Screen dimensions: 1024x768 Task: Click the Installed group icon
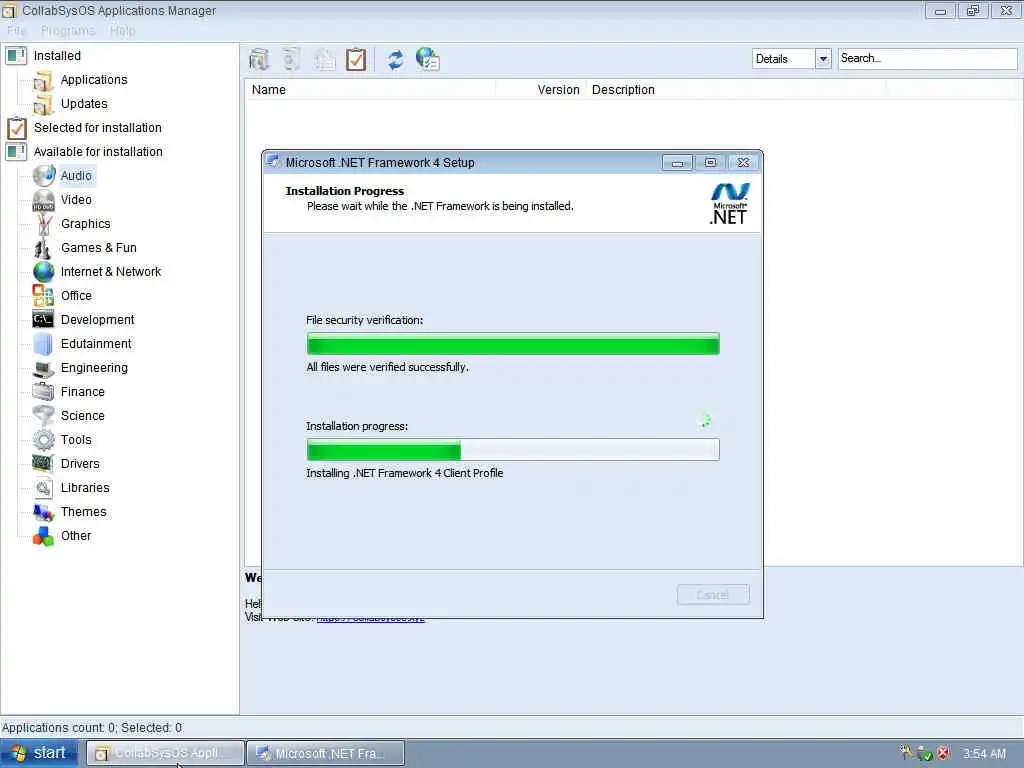tap(16, 56)
